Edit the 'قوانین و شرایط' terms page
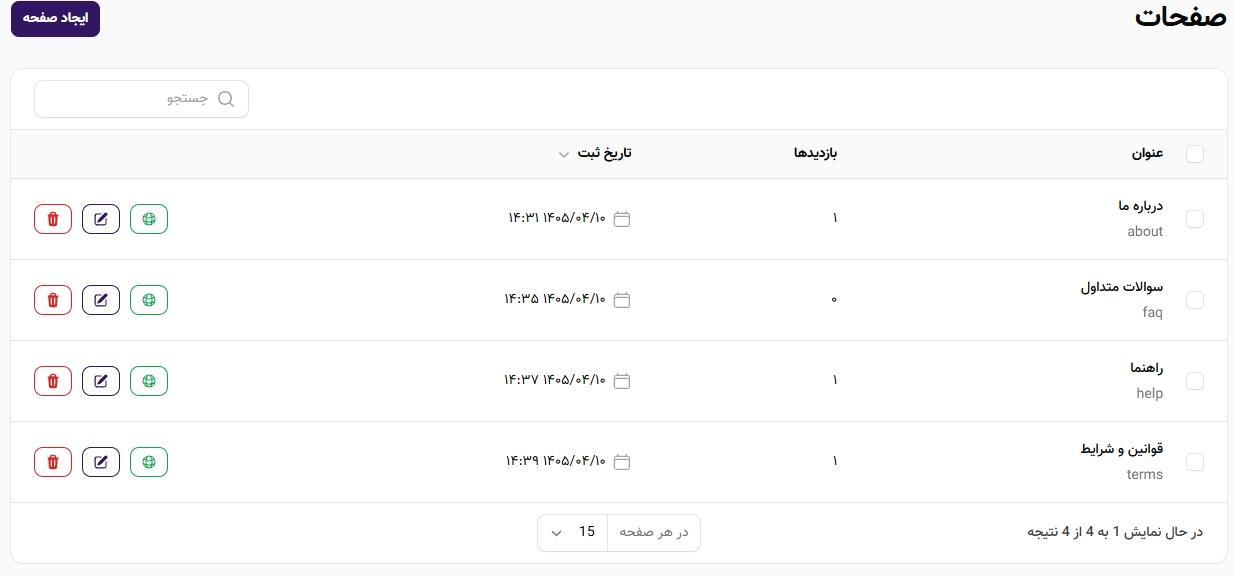 (101, 462)
